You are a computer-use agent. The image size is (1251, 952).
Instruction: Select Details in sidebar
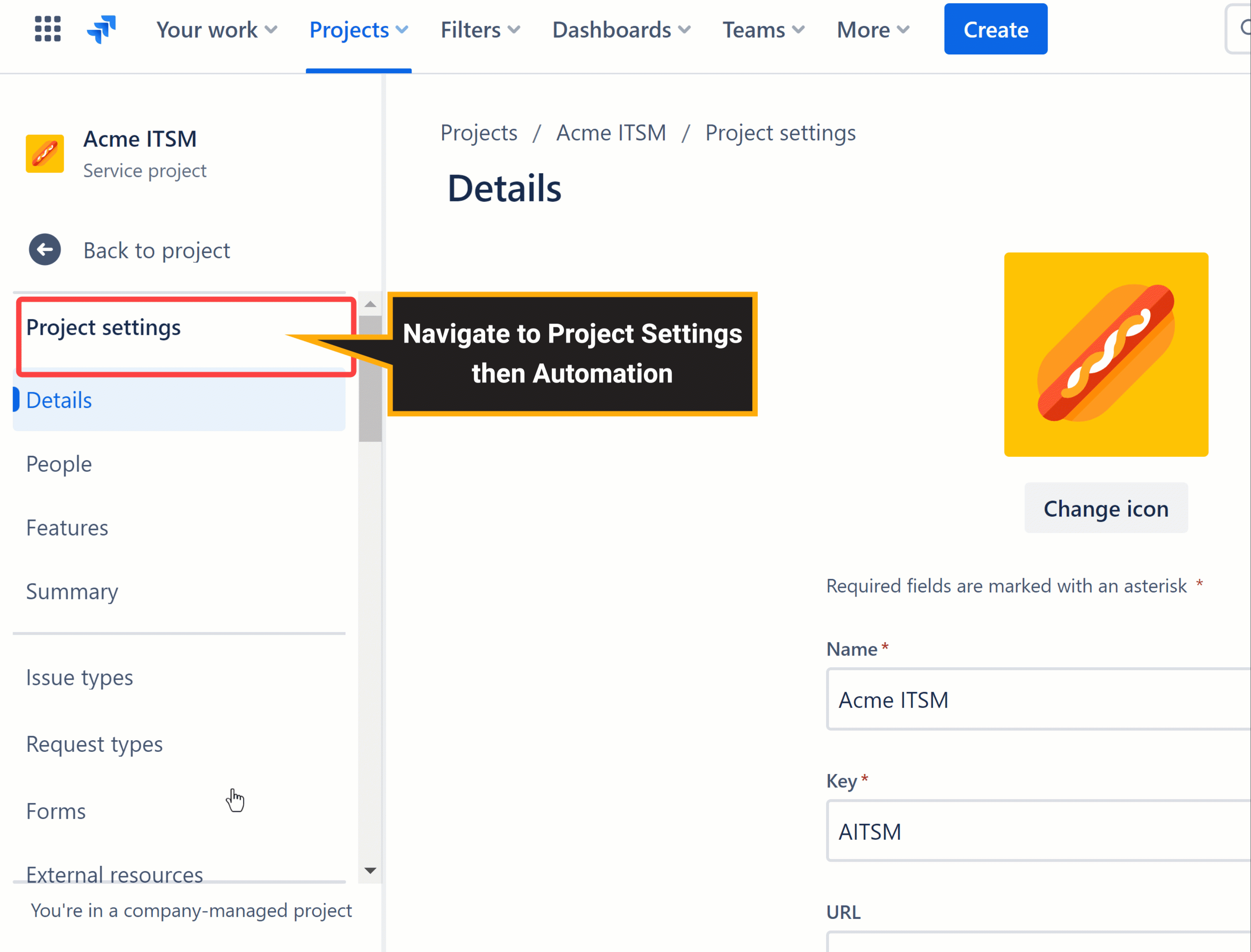point(179,401)
